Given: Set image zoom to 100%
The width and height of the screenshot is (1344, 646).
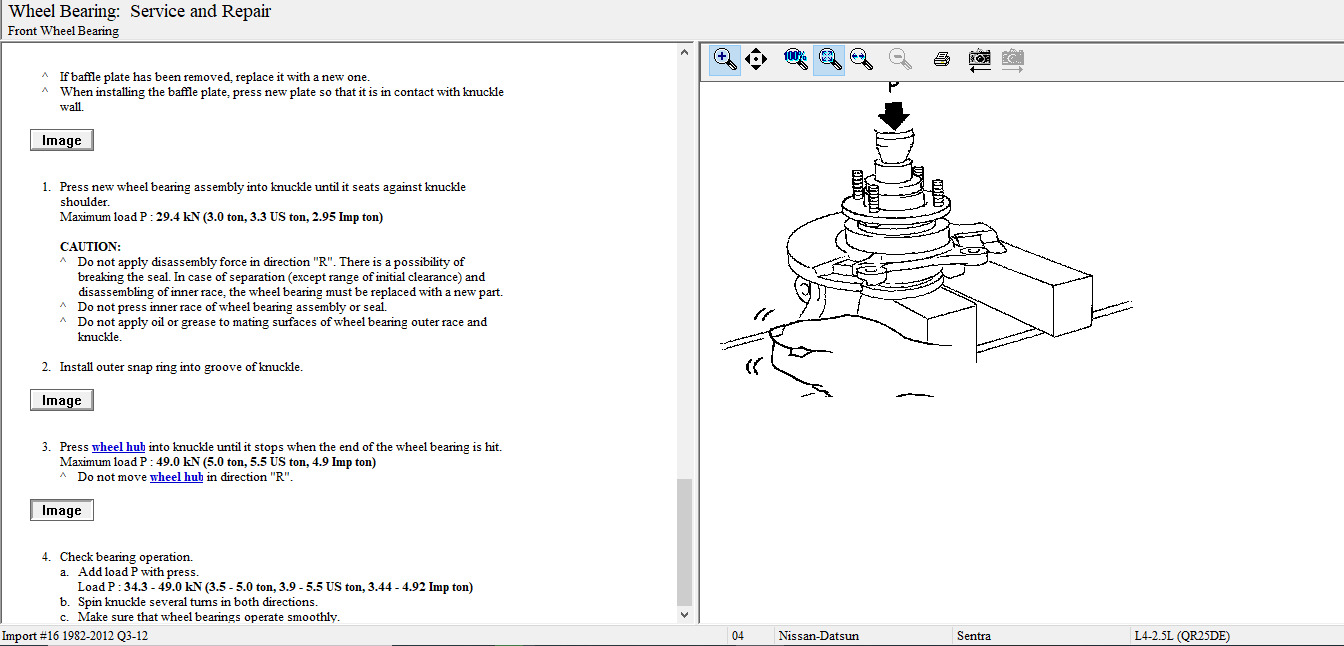Looking at the screenshot, I should point(796,59).
